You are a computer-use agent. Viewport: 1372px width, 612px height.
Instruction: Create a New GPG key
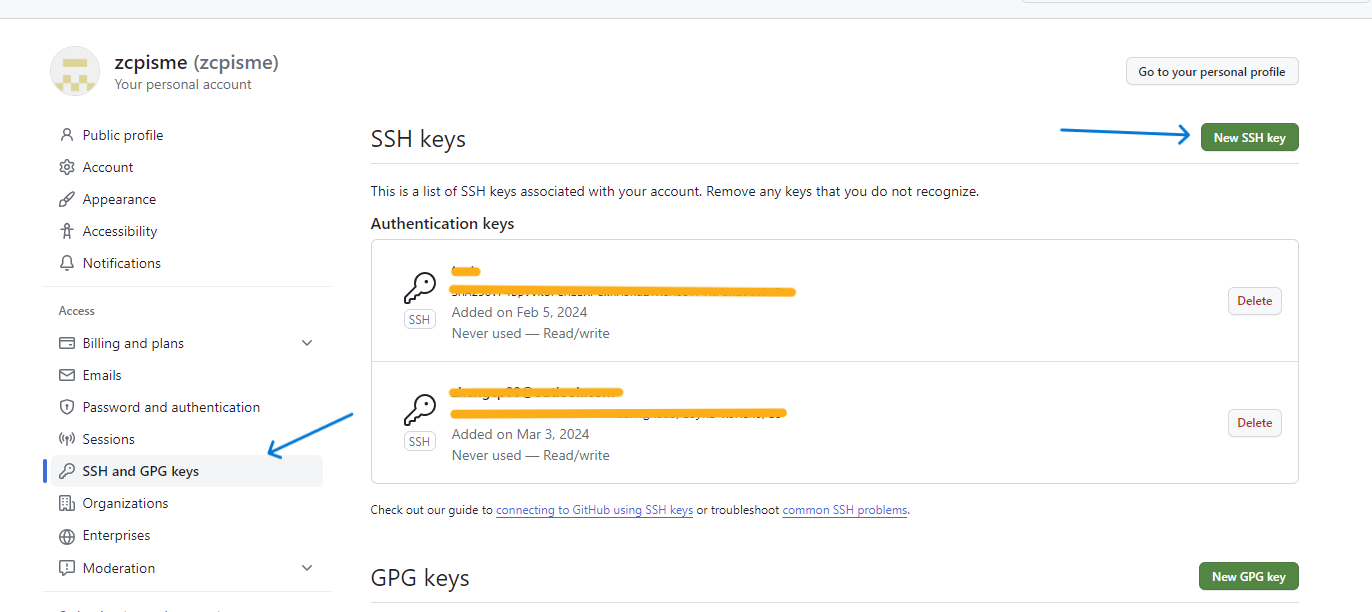[x=1248, y=576]
